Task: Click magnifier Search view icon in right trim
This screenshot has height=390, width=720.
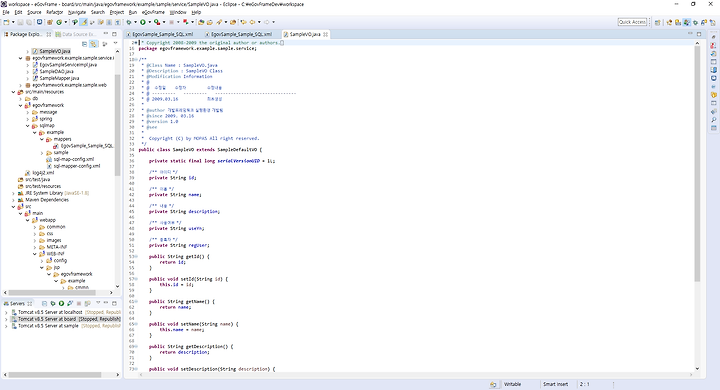Action: pyautogui.click(x=714, y=120)
